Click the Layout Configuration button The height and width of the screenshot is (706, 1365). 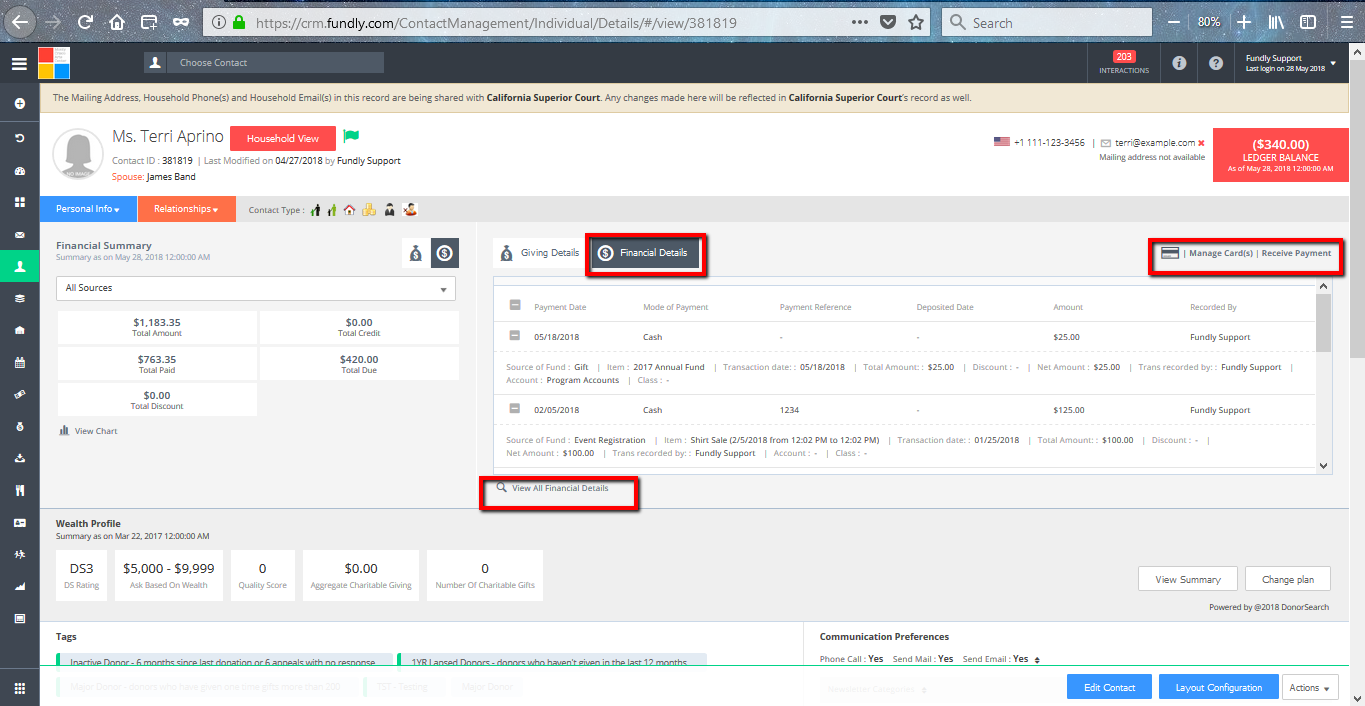coord(1218,687)
